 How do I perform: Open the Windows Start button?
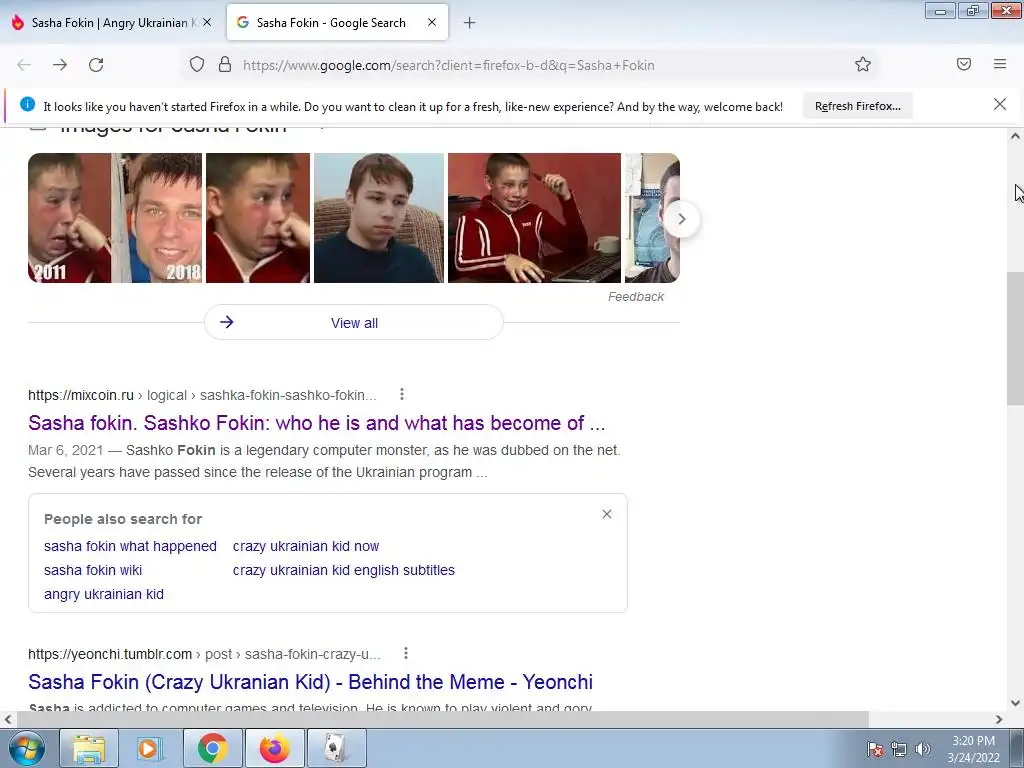click(27, 748)
